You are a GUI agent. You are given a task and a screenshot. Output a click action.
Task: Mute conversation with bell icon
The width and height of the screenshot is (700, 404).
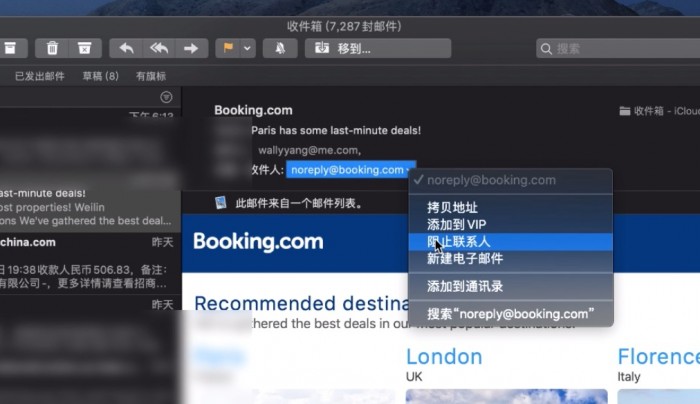[280, 48]
